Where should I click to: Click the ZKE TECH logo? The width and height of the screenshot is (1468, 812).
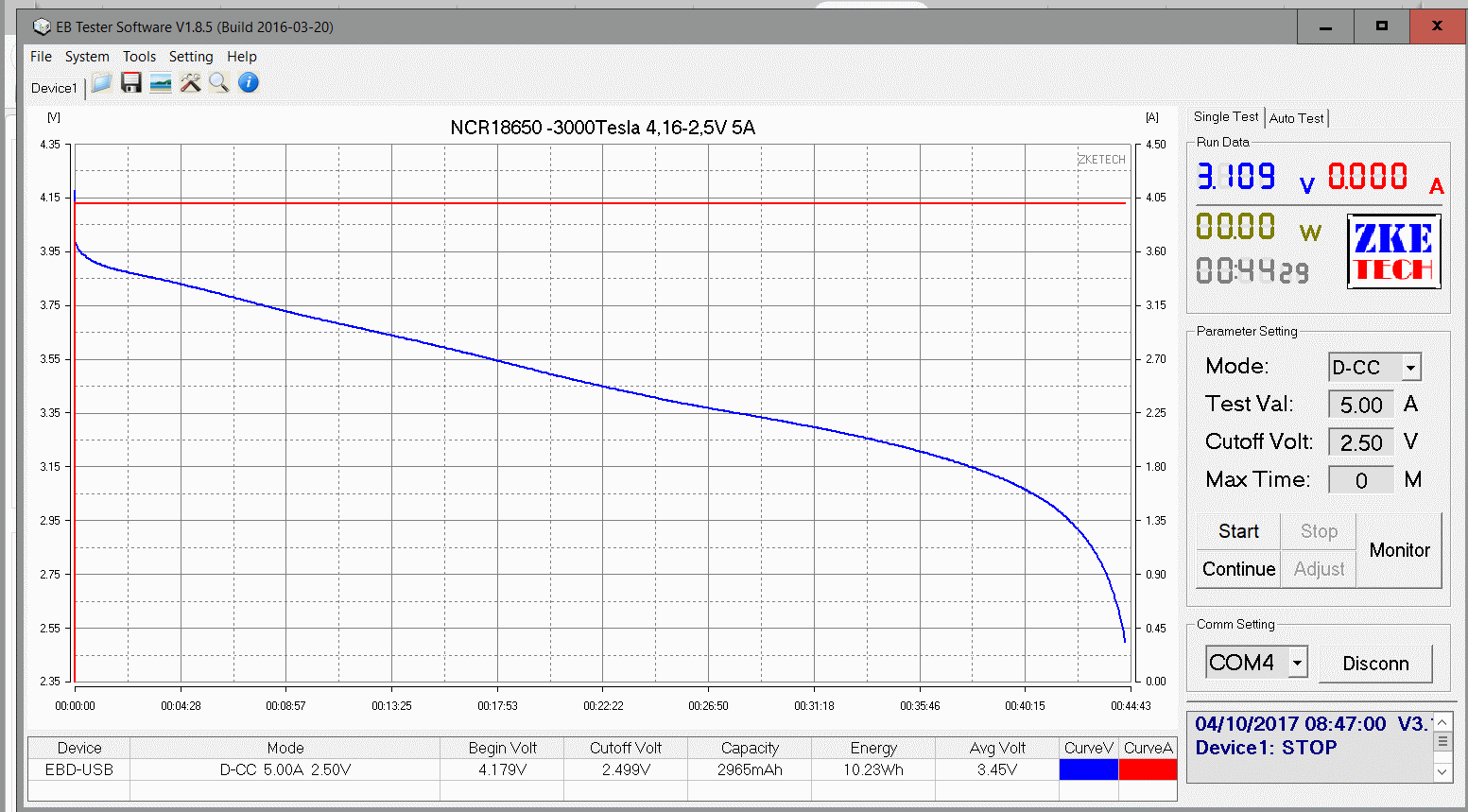click(1393, 251)
